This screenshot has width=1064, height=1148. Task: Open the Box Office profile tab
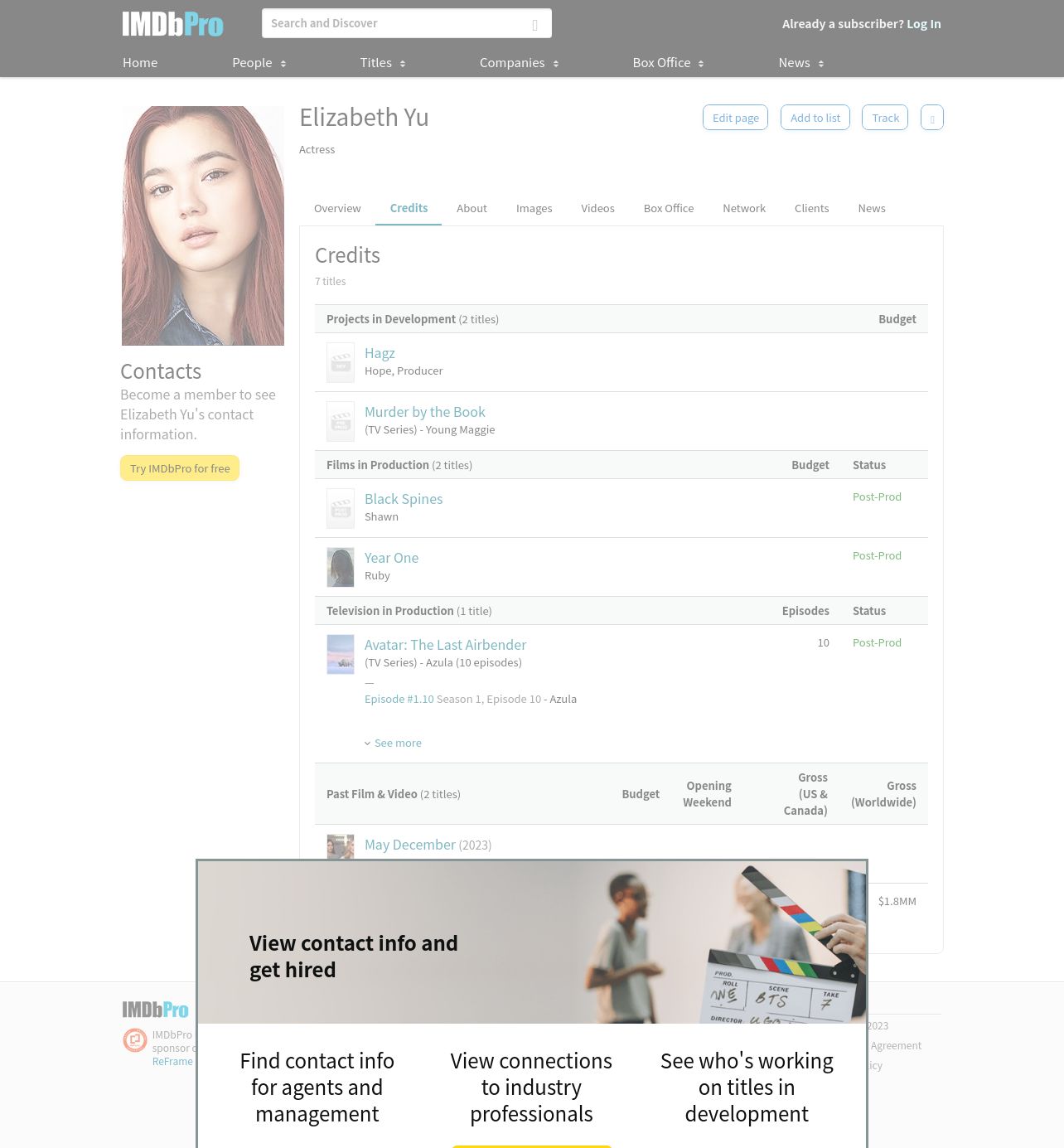tap(669, 208)
